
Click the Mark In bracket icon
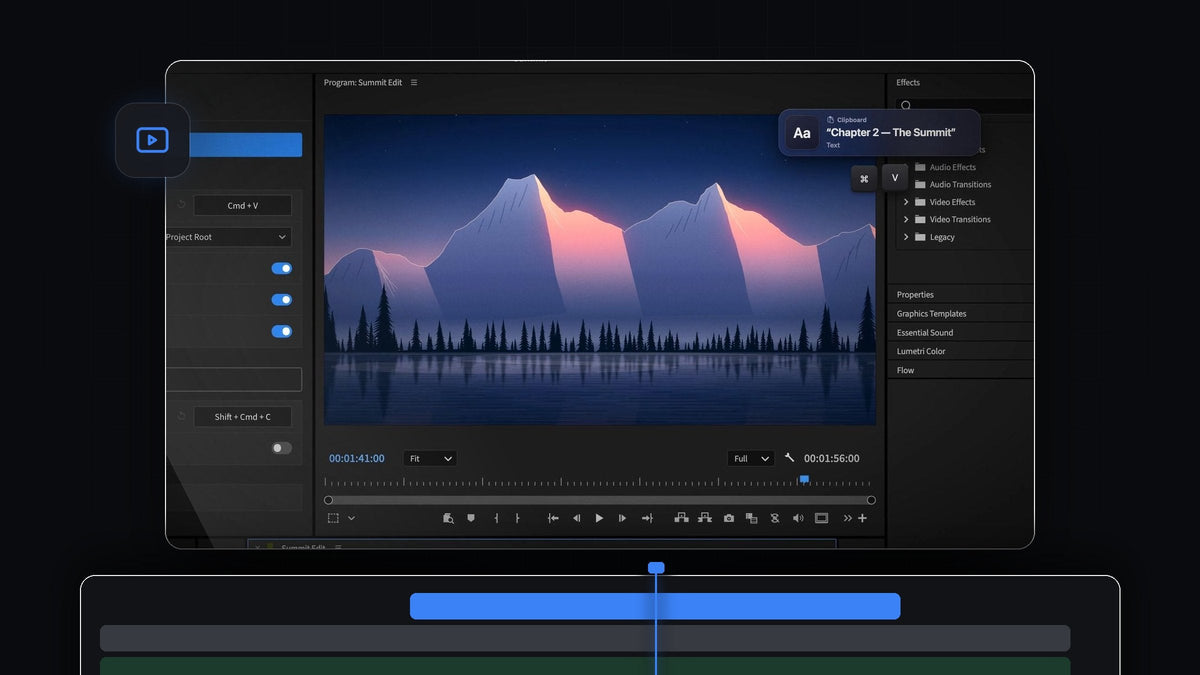point(496,518)
